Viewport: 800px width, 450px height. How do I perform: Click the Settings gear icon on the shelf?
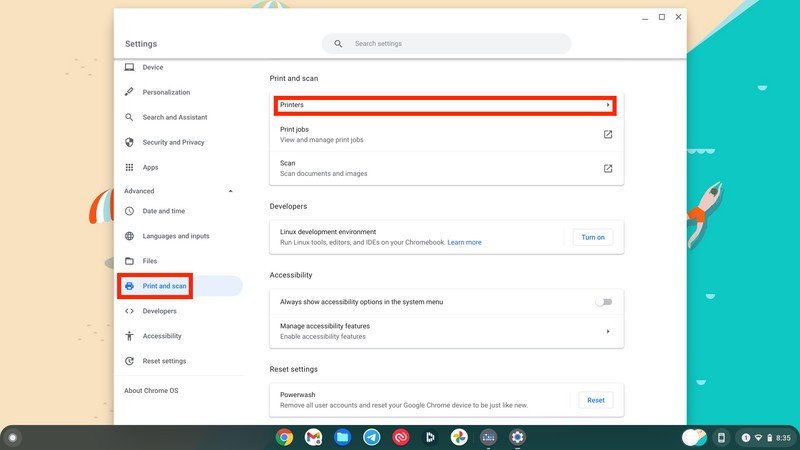tap(517, 437)
